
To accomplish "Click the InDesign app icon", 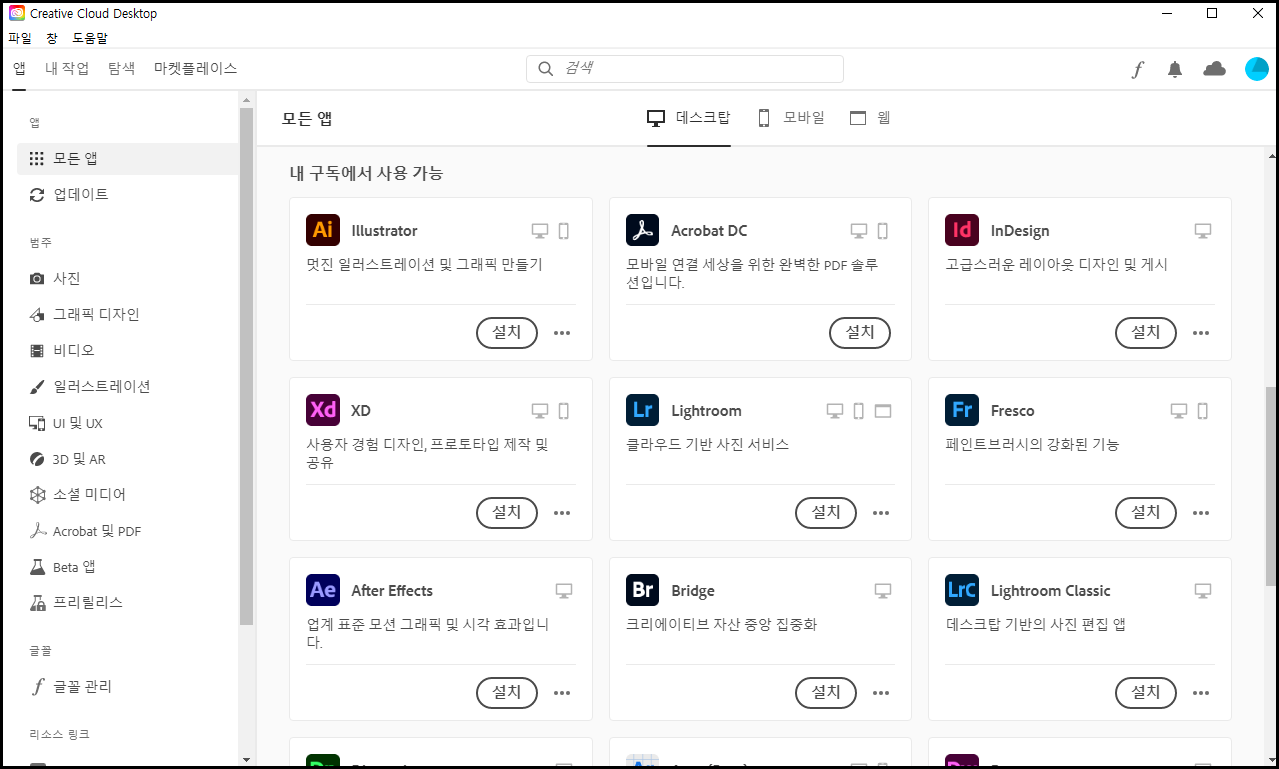I will (x=961, y=230).
